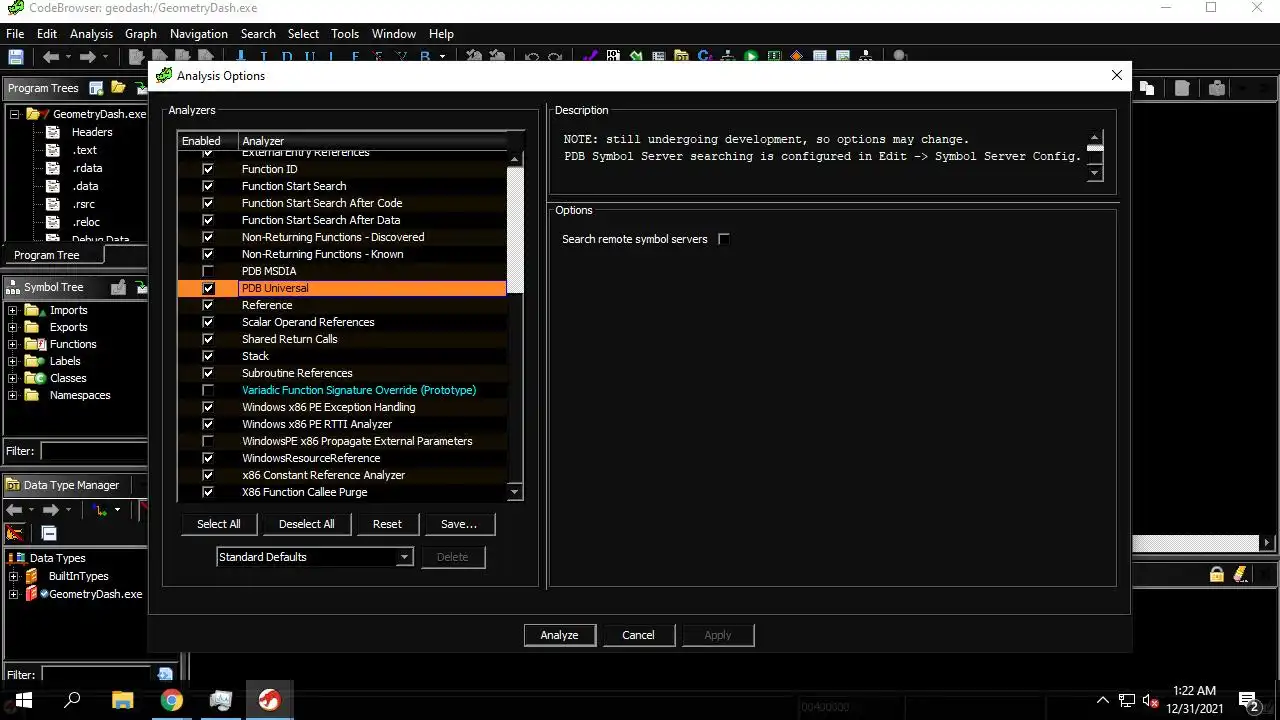Open Windows taskbar search
Viewport: 1280px width, 720px height.
(x=72, y=700)
